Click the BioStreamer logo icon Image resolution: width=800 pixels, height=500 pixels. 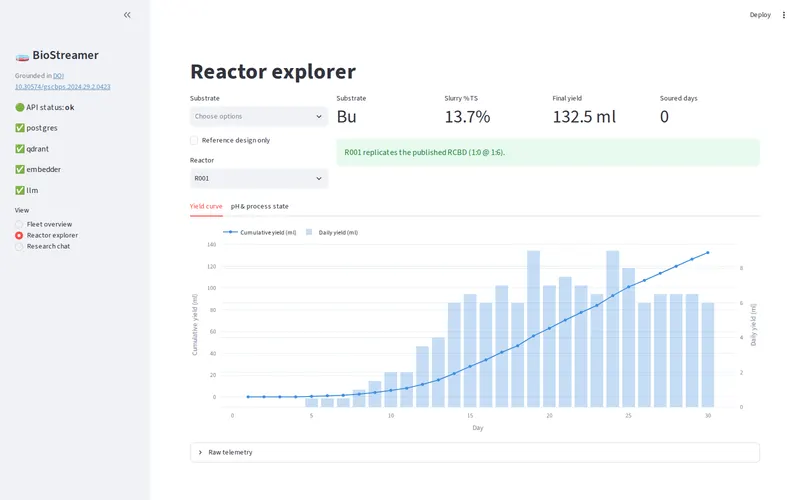tap(22, 57)
